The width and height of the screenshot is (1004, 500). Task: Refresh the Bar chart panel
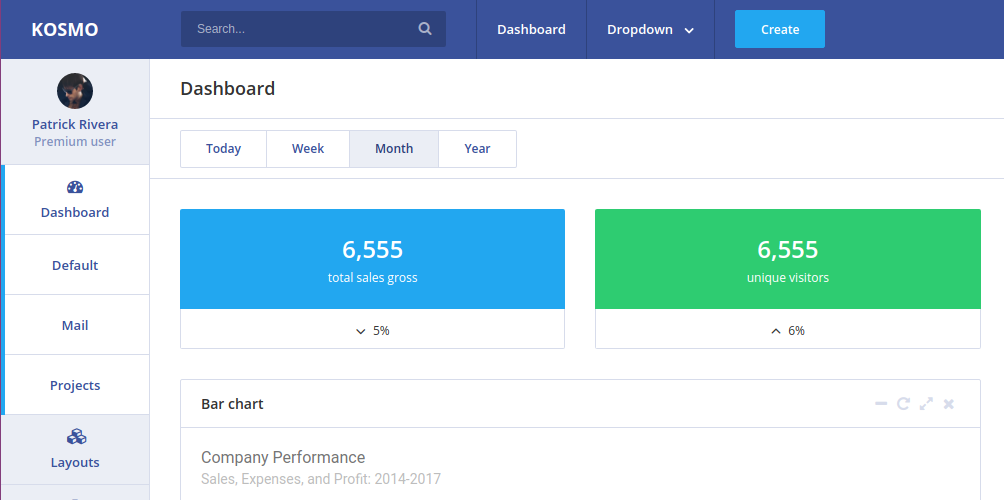903,404
